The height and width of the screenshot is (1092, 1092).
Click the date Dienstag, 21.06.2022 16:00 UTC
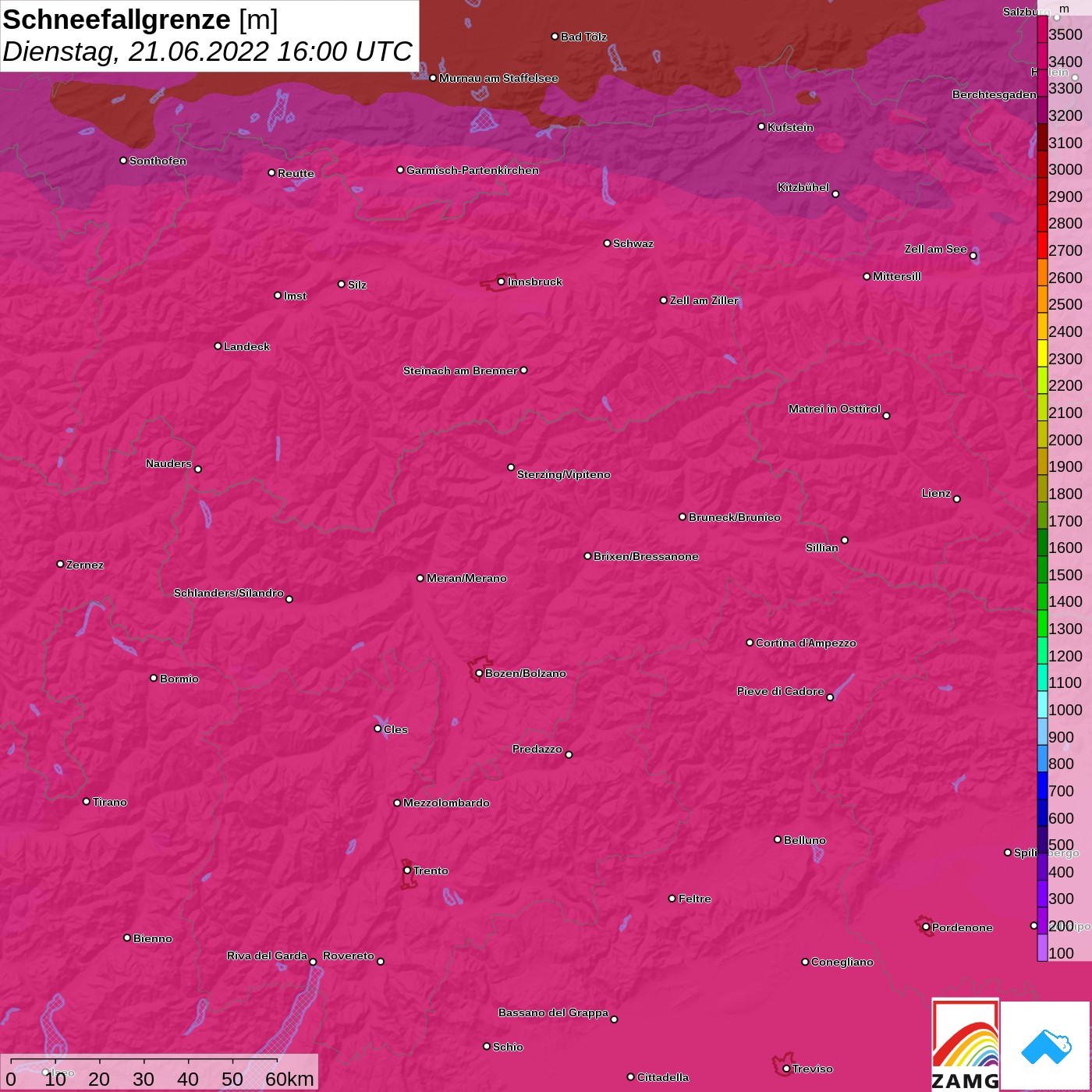click(x=207, y=51)
